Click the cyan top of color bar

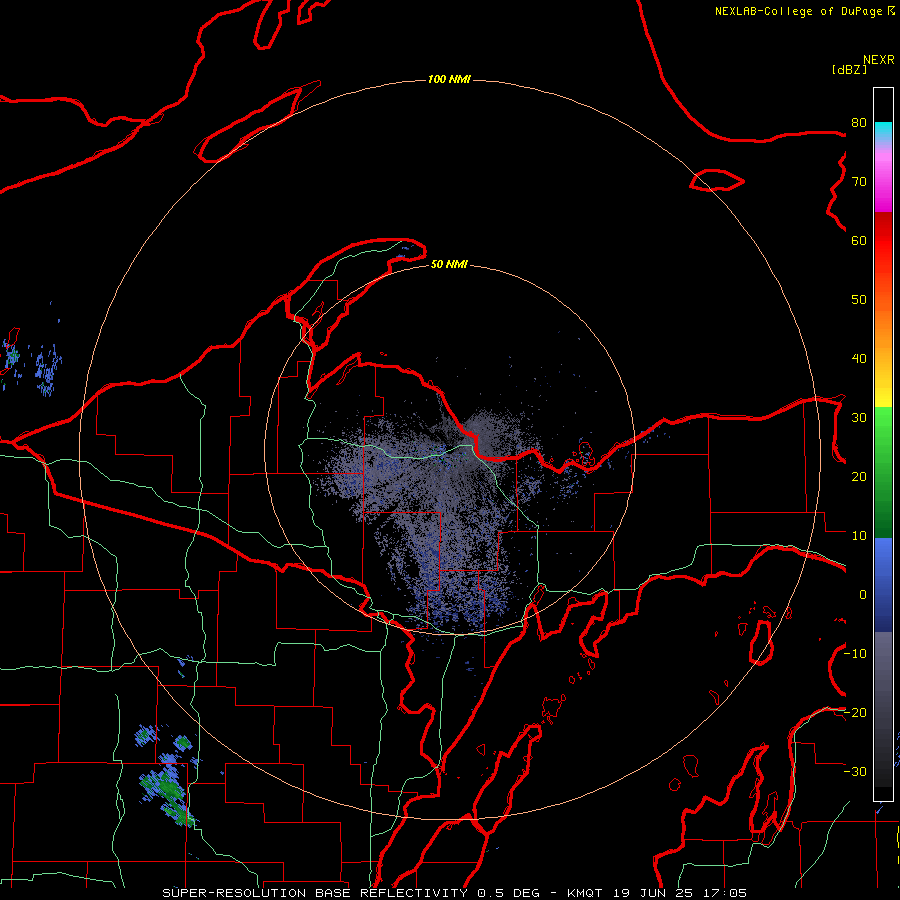[x=883, y=131]
